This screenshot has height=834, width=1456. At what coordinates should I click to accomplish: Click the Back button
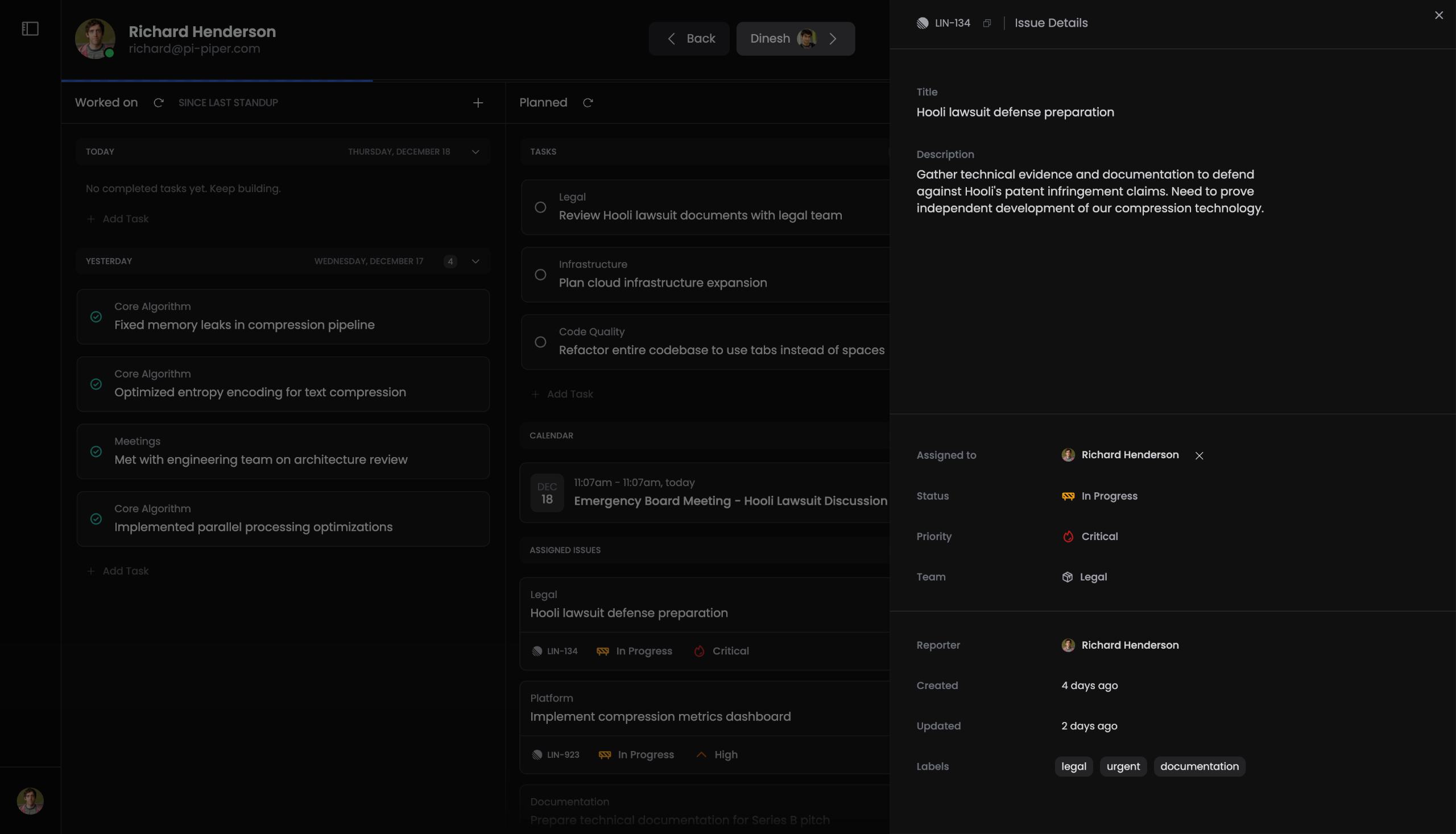(x=689, y=39)
